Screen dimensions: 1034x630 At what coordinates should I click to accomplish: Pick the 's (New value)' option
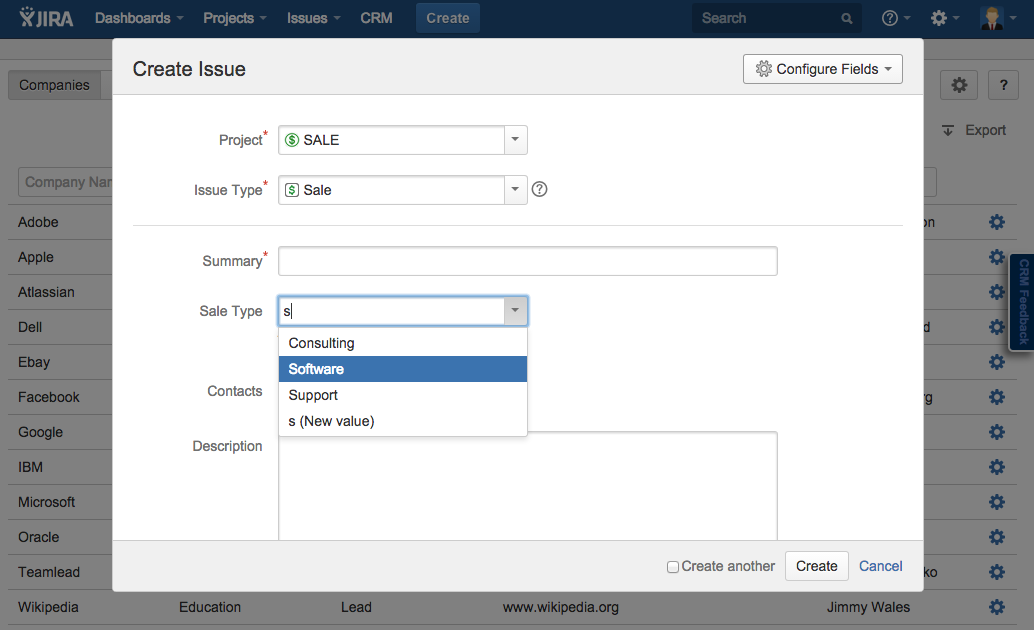pyautogui.click(x=402, y=421)
